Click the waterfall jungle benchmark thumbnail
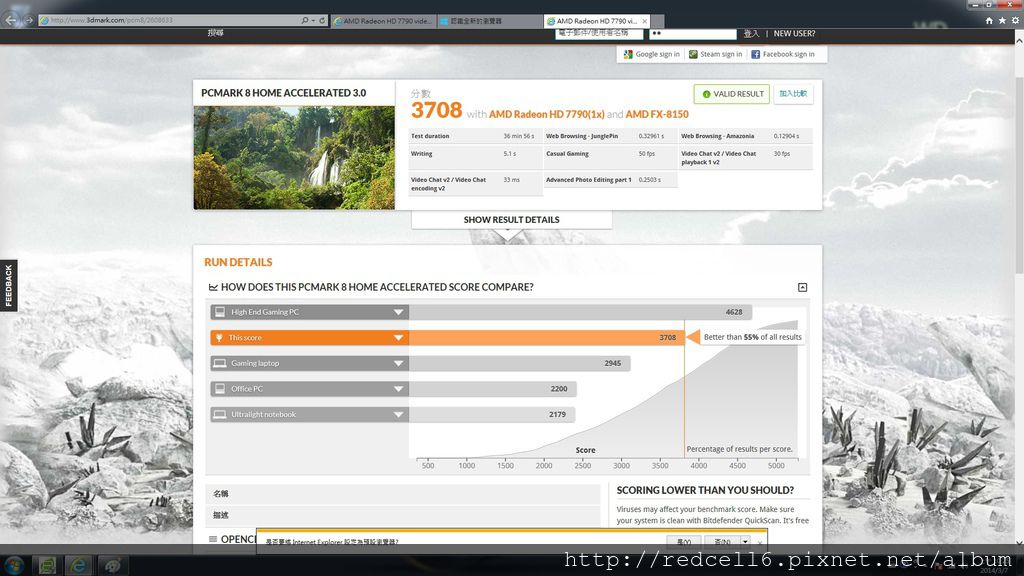The image size is (1024, 576). 294,157
